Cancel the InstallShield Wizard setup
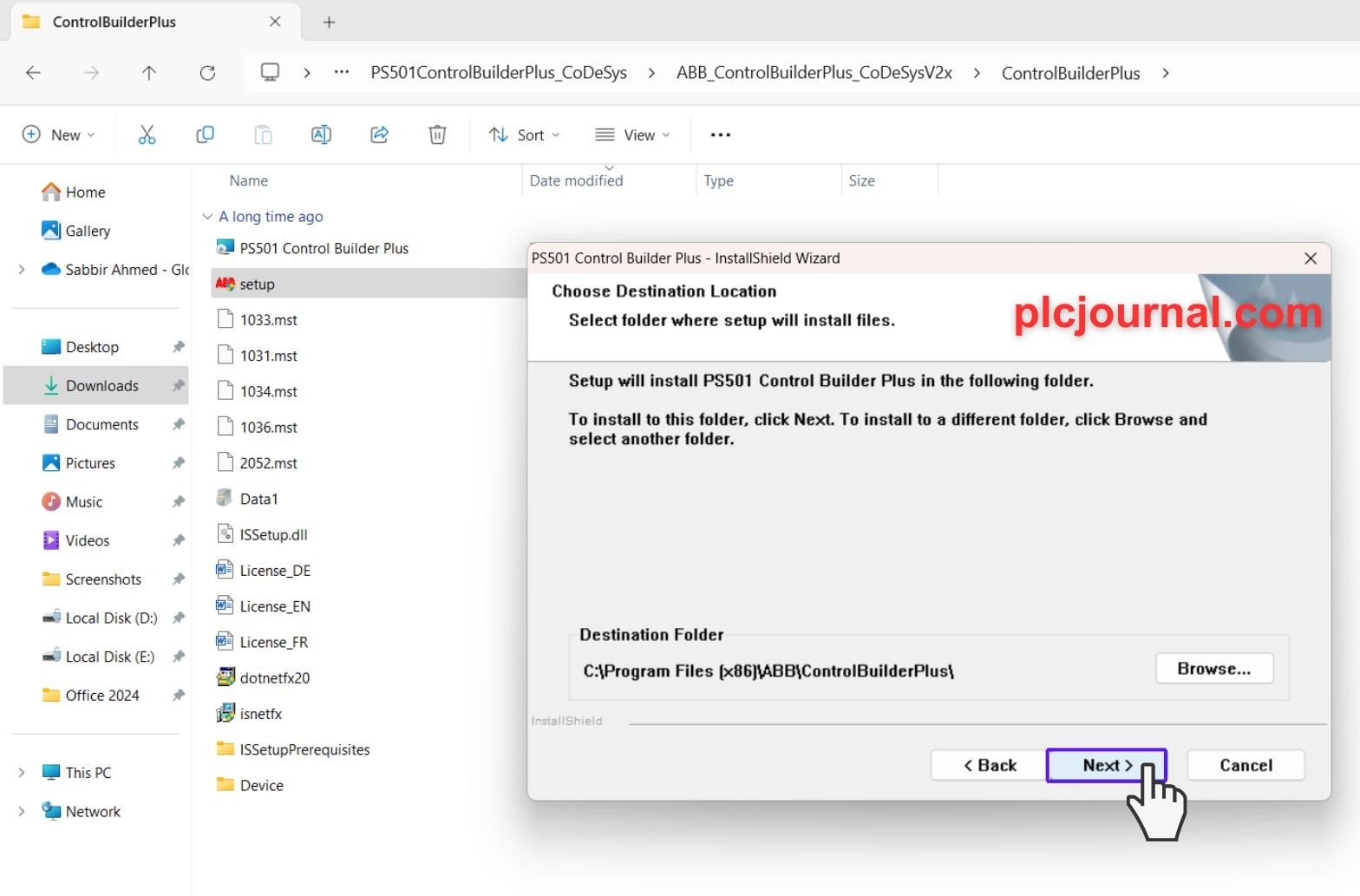This screenshot has height=896, width=1360. [x=1246, y=765]
